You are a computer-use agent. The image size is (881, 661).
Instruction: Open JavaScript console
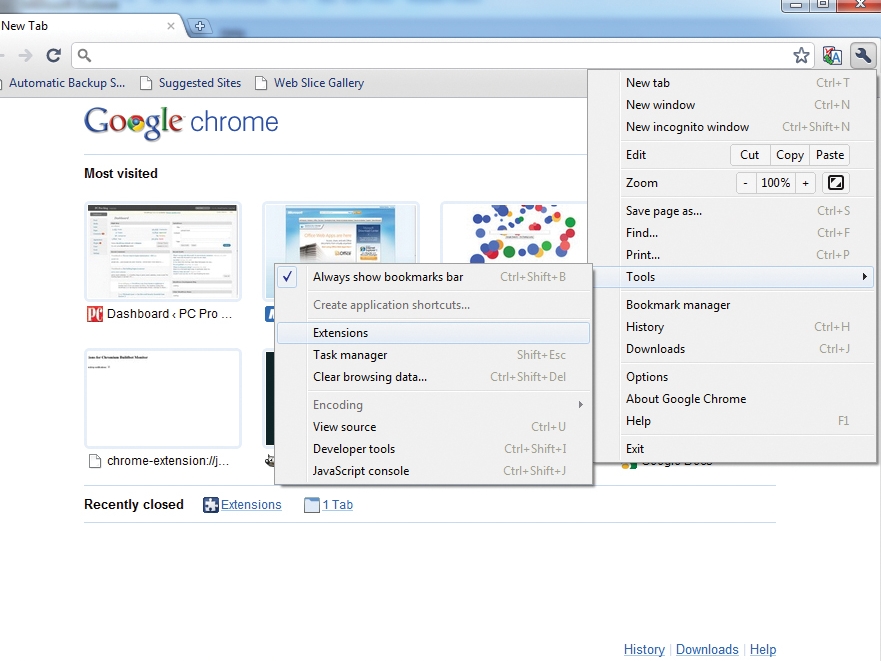(x=433, y=471)
